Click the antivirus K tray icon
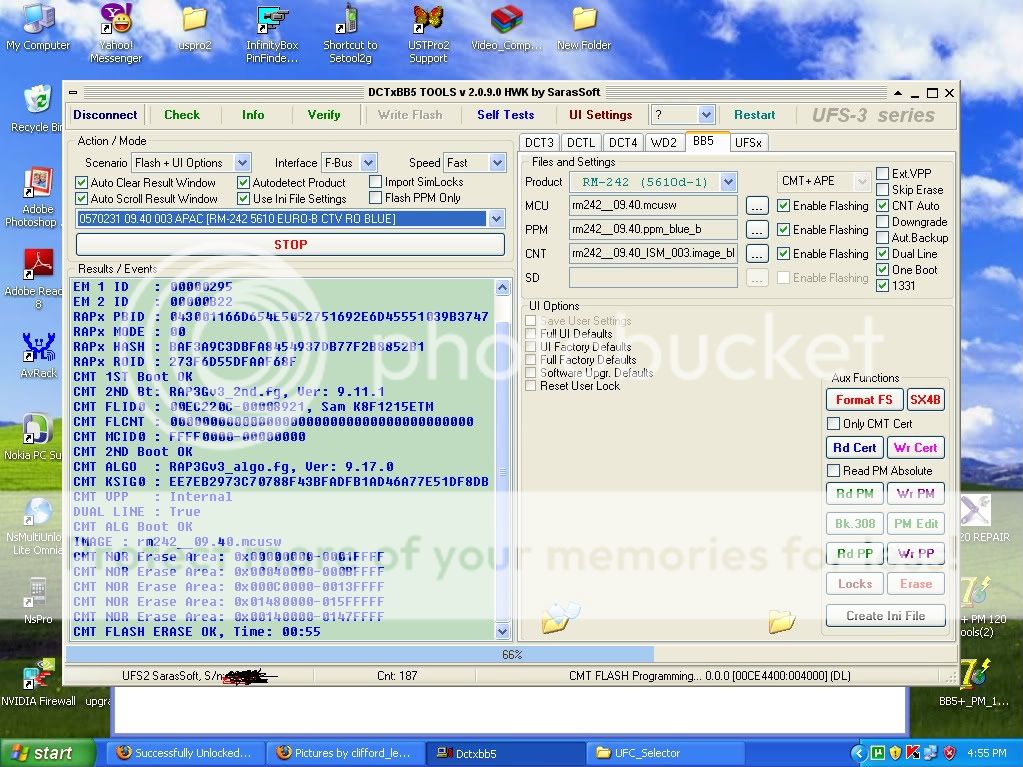This screenshot has width=1023, height=767. point(913,753)
